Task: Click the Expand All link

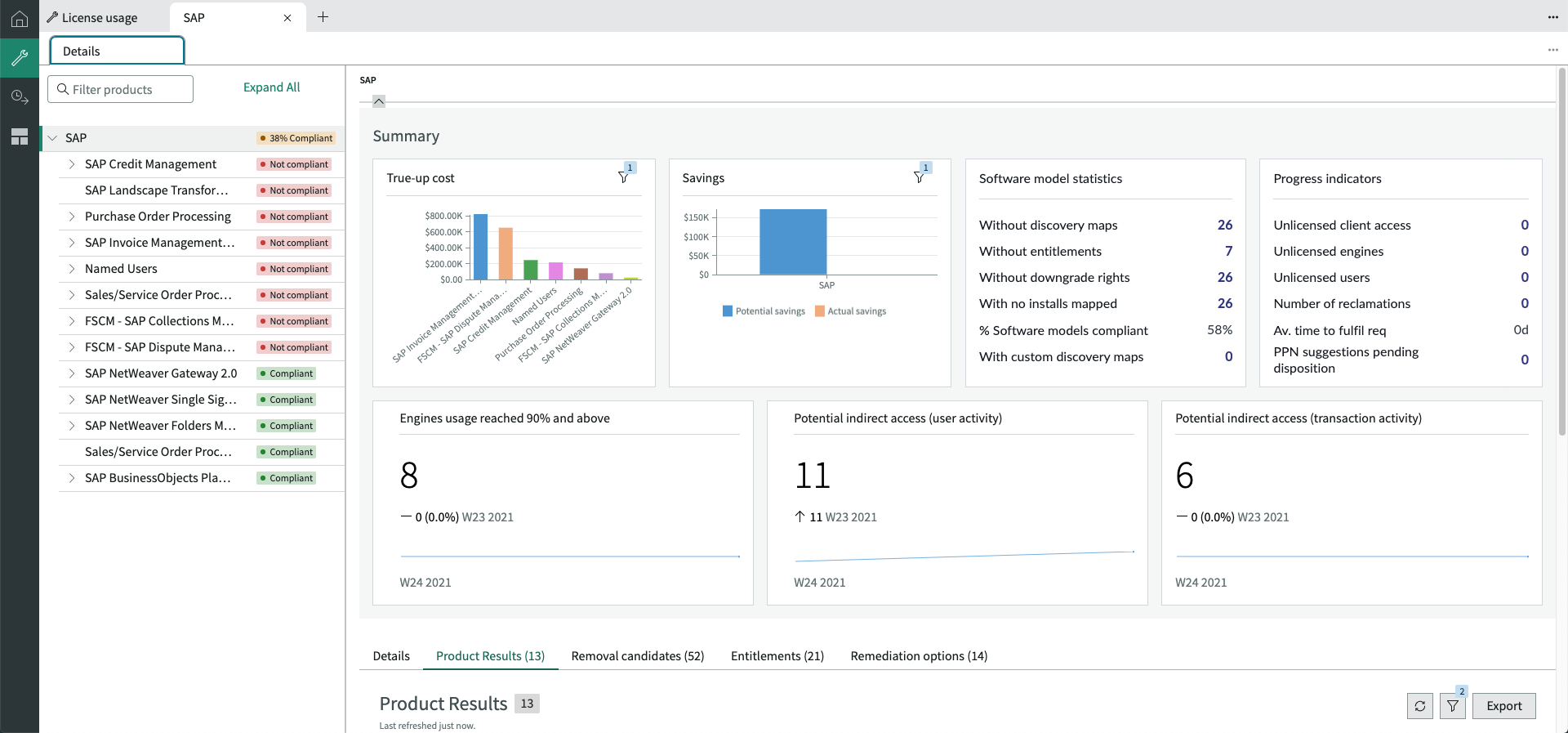Action: coord(272,87)
